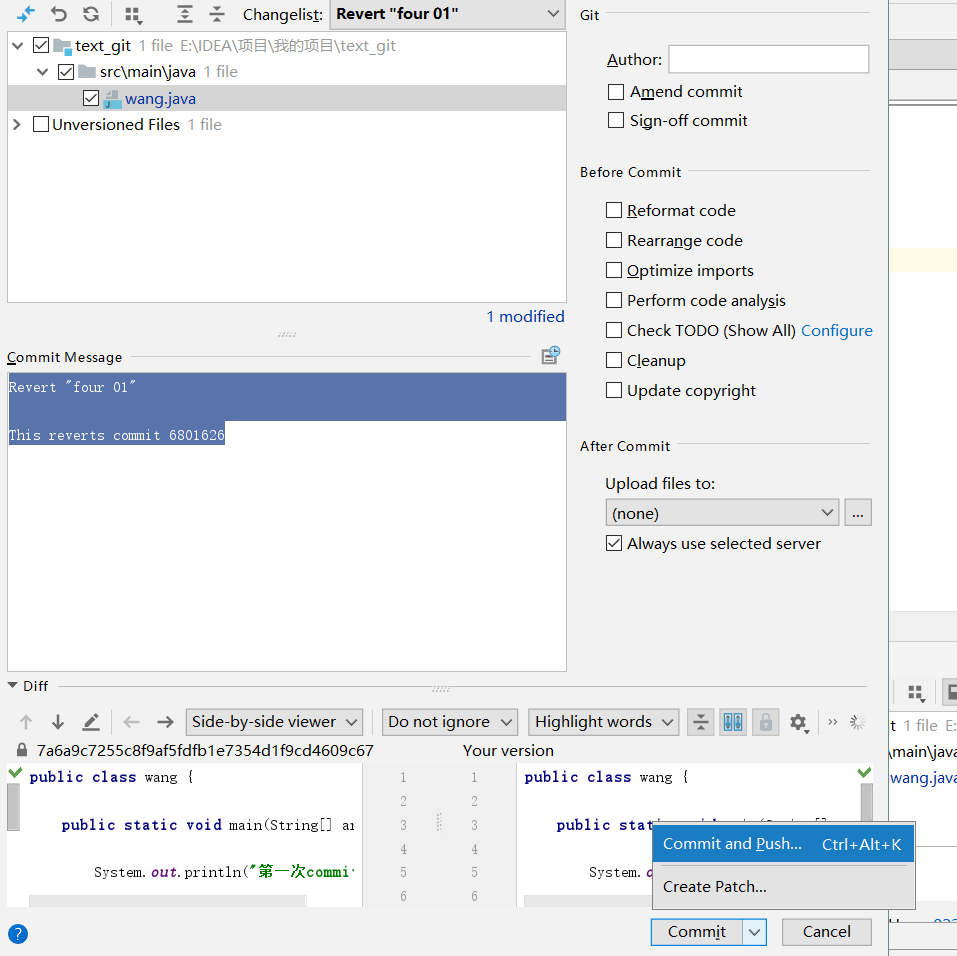Enable Perform code analysis

(x=614, y=300)
